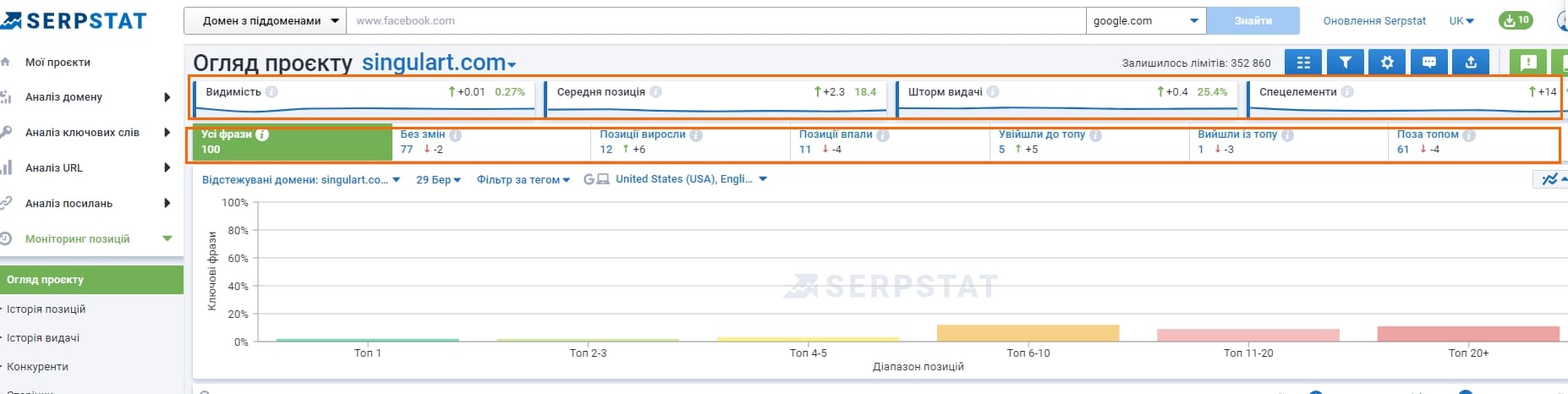
Task: Open the Домен з піддоменами dropdown
Action: [x=265, y=21]
